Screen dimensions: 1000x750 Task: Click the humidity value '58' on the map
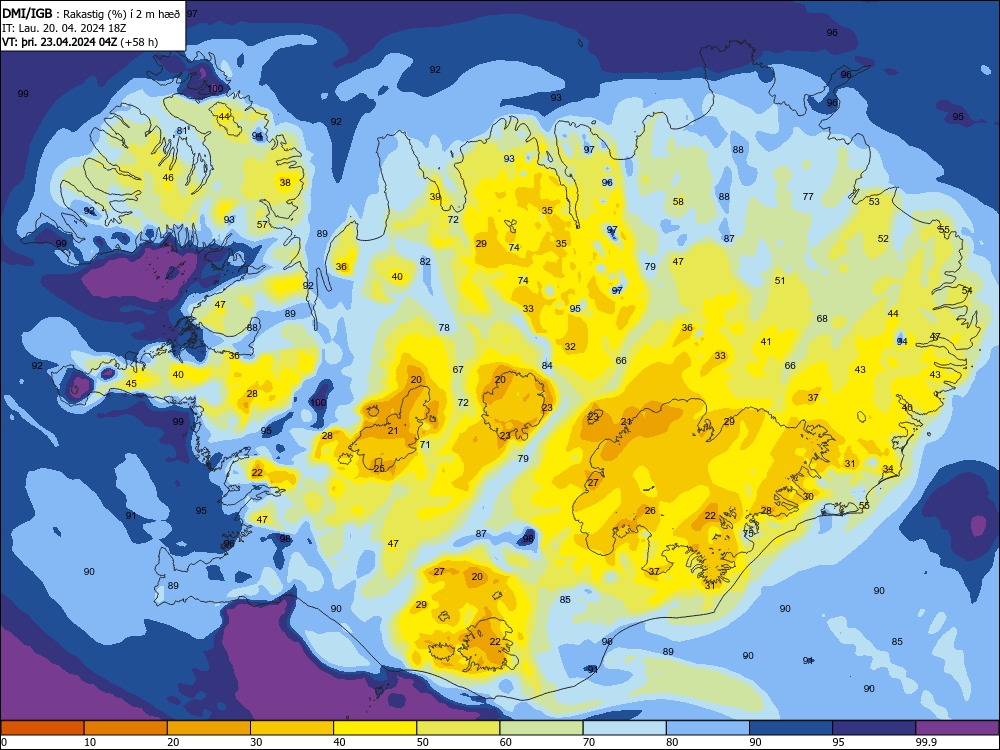[x=678, y=202]
